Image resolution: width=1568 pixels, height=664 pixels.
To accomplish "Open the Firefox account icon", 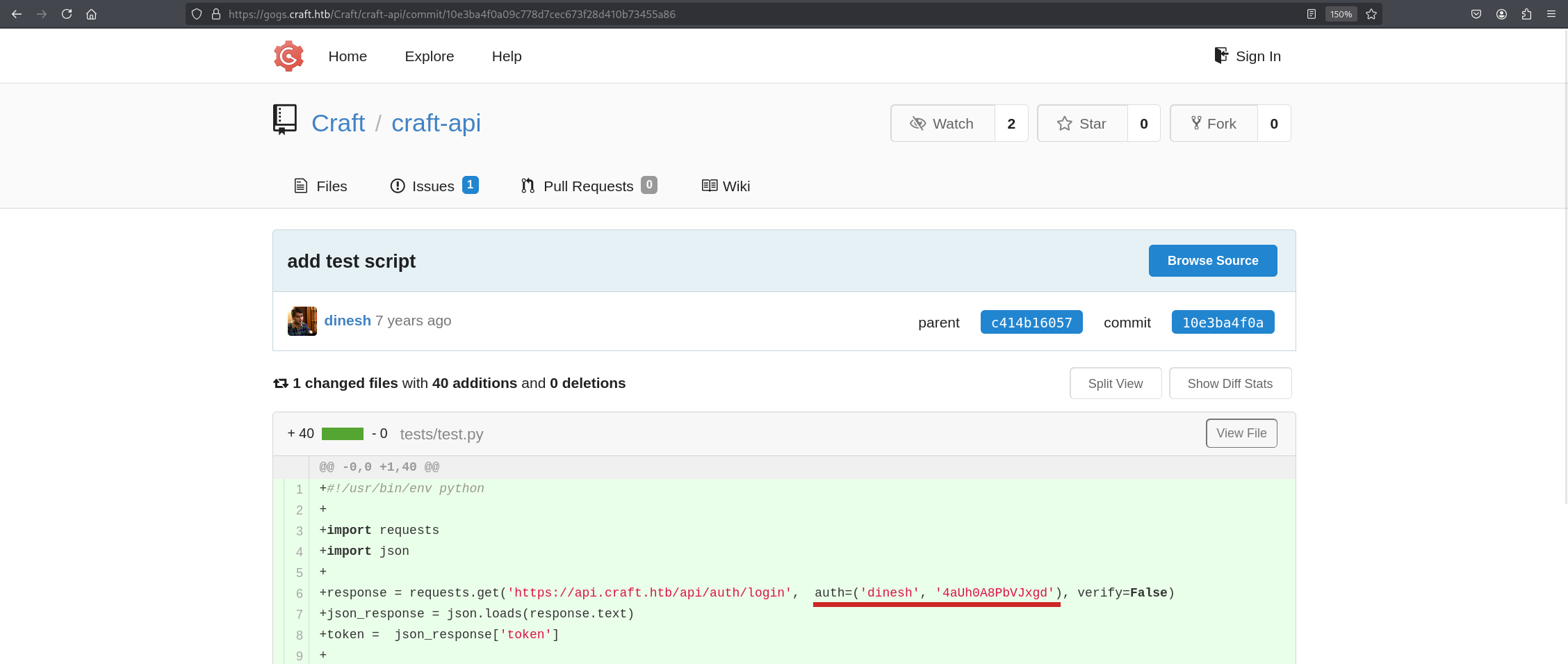I will click(1501, 14).
